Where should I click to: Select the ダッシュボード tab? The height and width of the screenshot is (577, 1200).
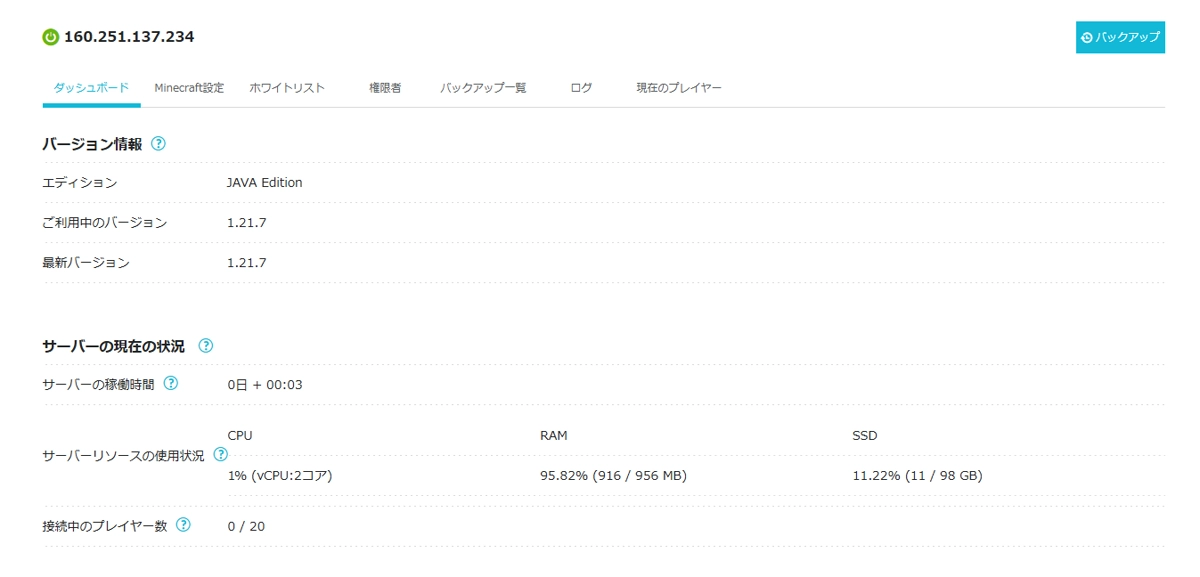(91, 88)
